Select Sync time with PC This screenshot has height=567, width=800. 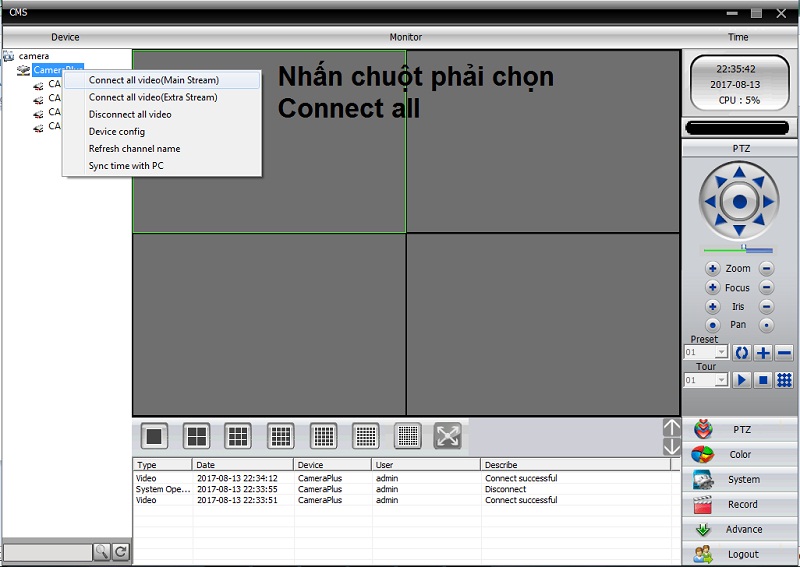pos(162,166)
